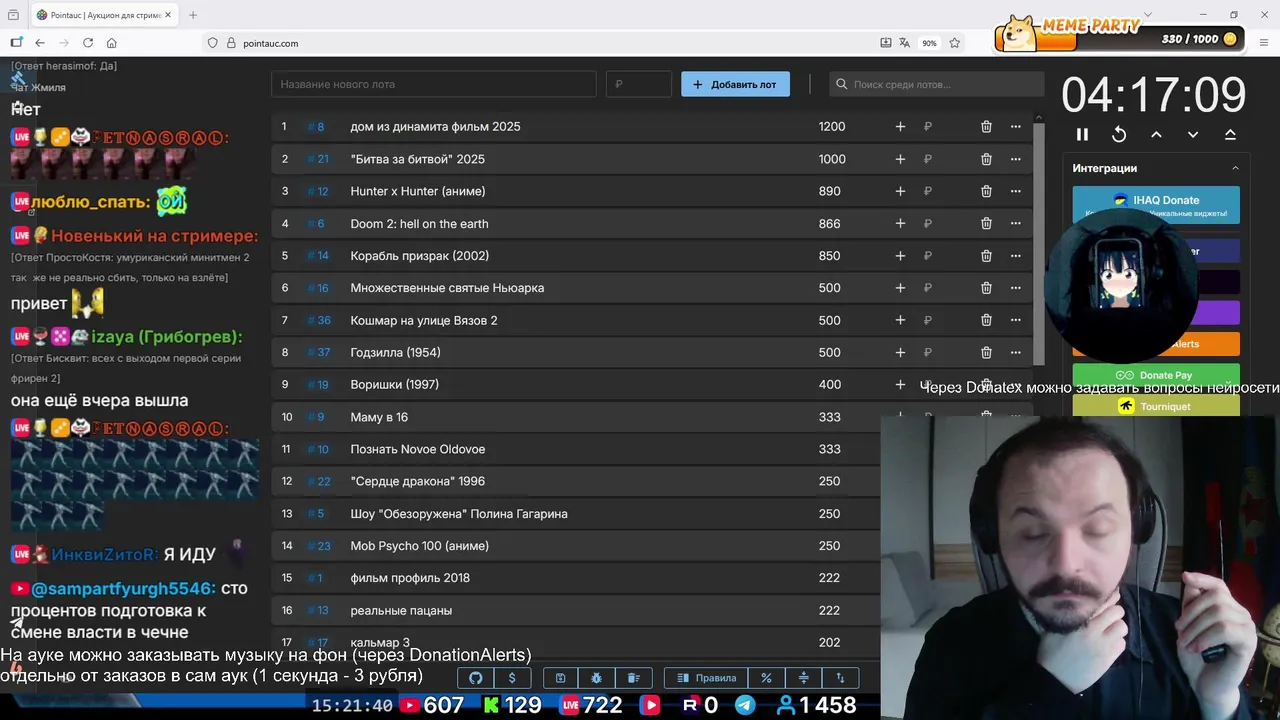Click lot name Маму в 16

tap(379, 417)
